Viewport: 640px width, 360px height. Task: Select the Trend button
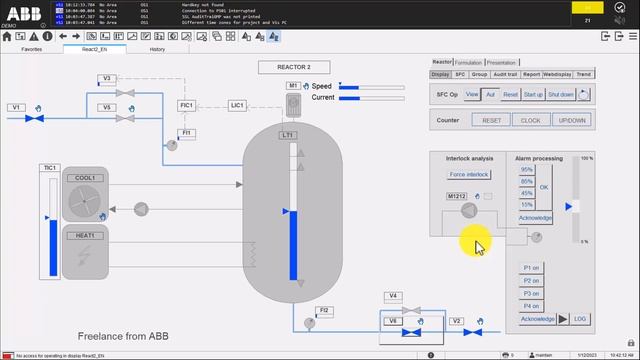pos(584,74)
